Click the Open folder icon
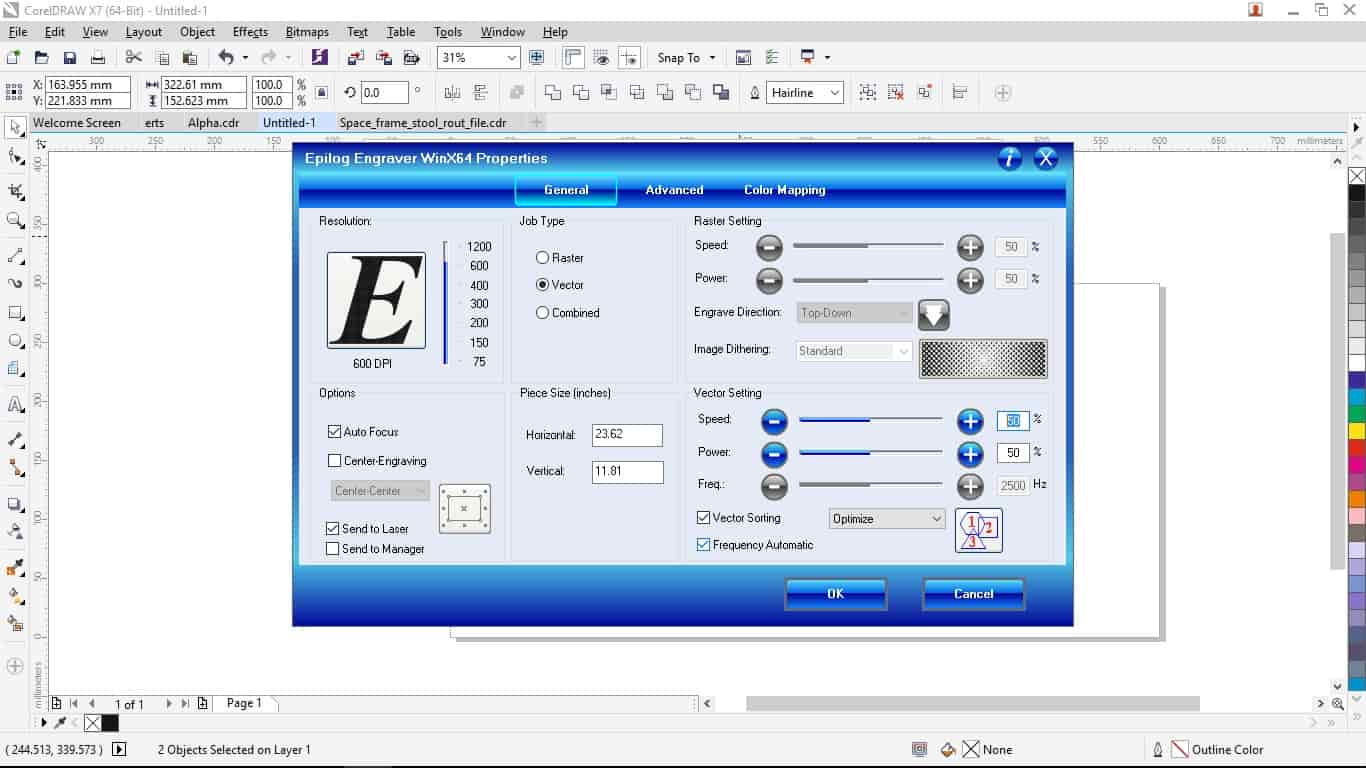This screenshot has height=768, width=1366. tap(41, 58)
